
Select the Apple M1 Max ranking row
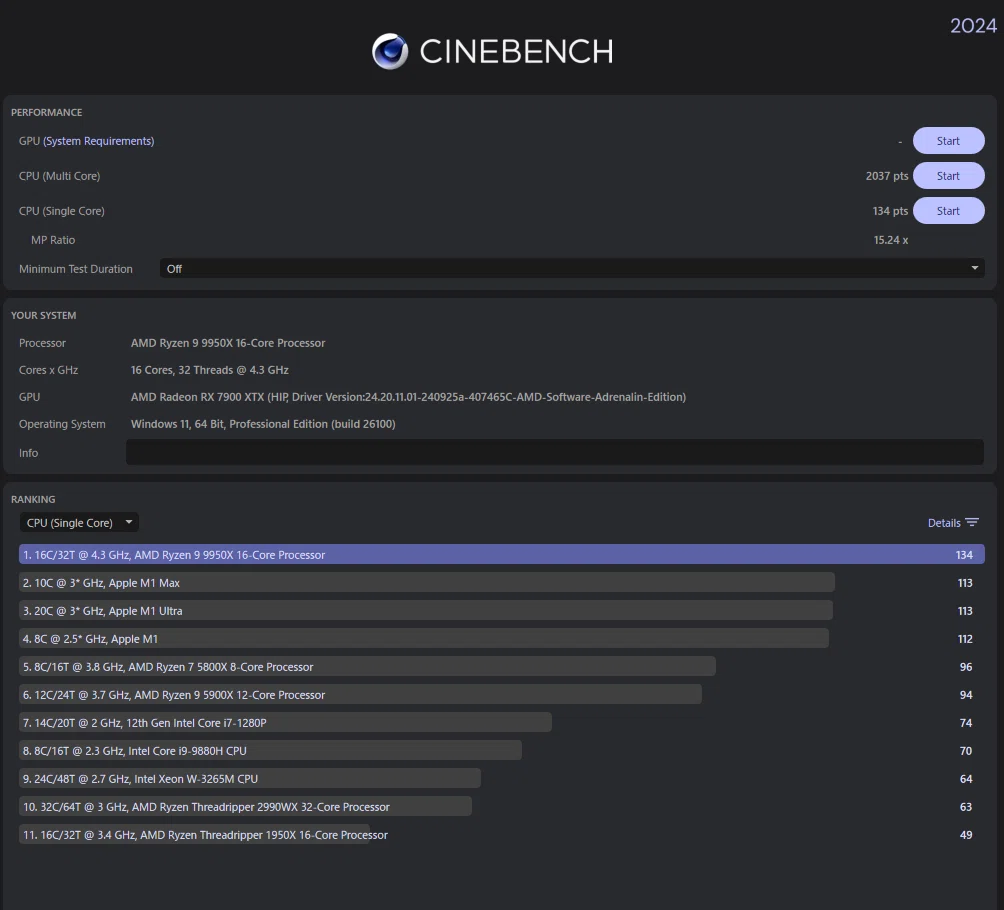501,583
